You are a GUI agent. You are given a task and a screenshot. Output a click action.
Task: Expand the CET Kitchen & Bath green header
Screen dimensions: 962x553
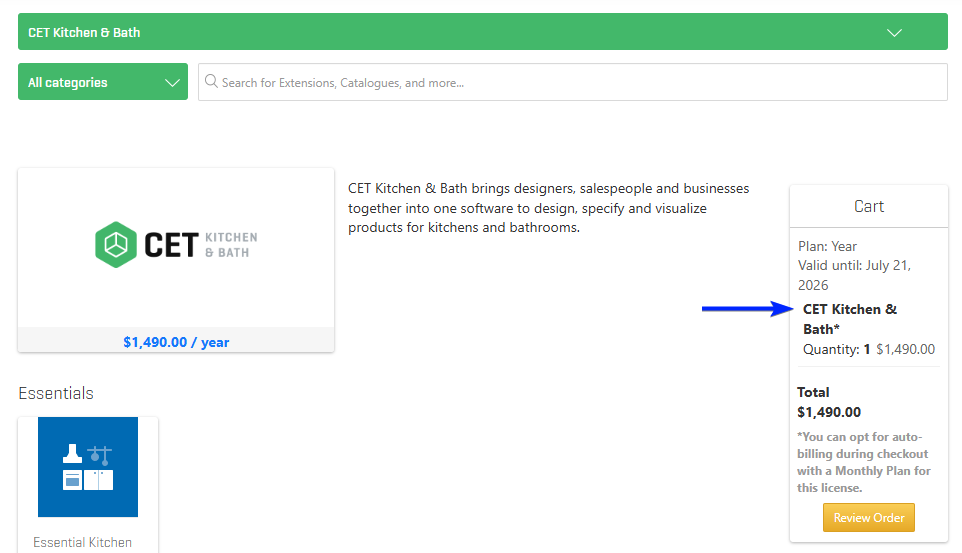pos(482,32)
